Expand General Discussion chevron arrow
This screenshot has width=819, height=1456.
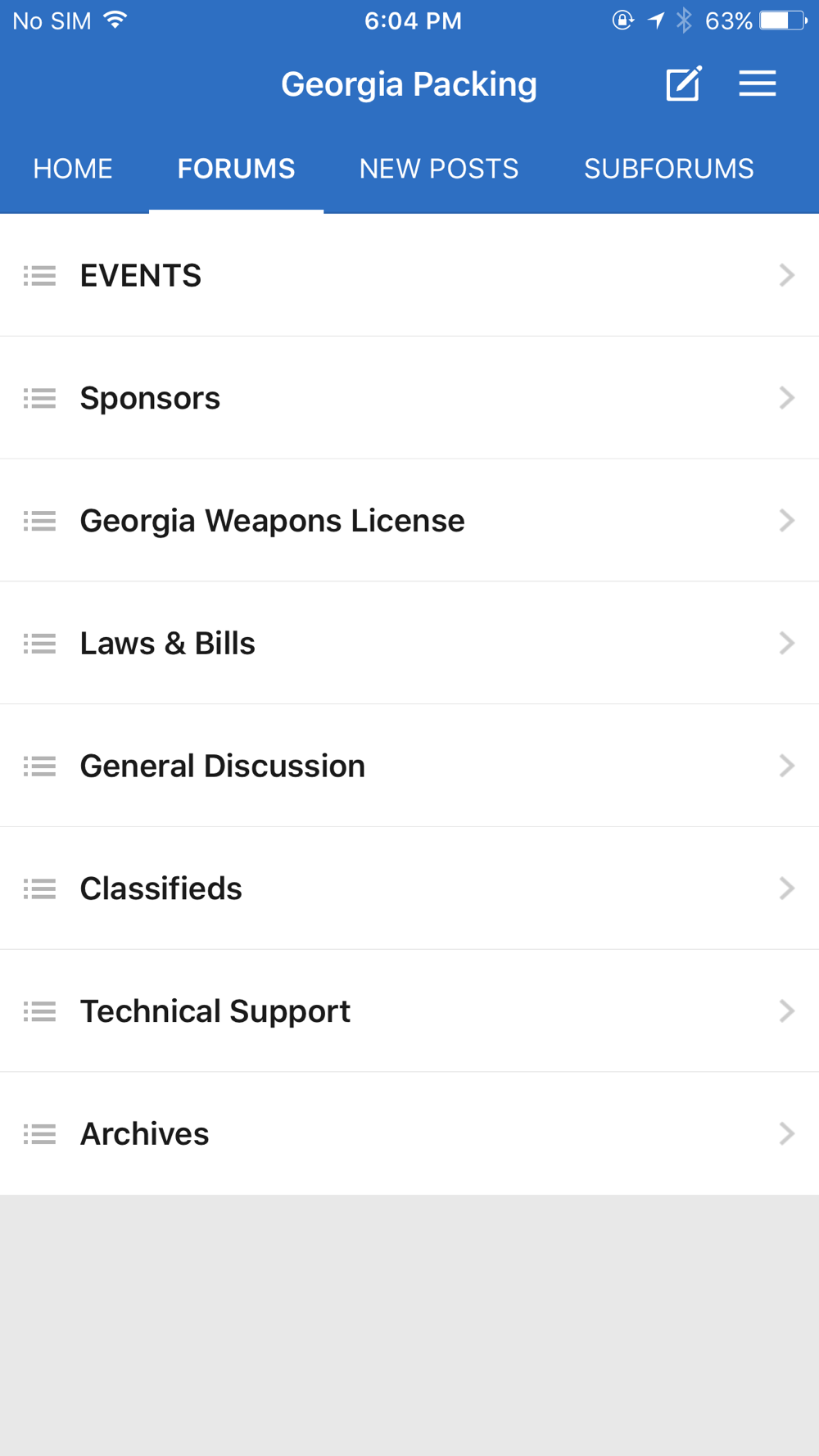click(x=787, y=766)
